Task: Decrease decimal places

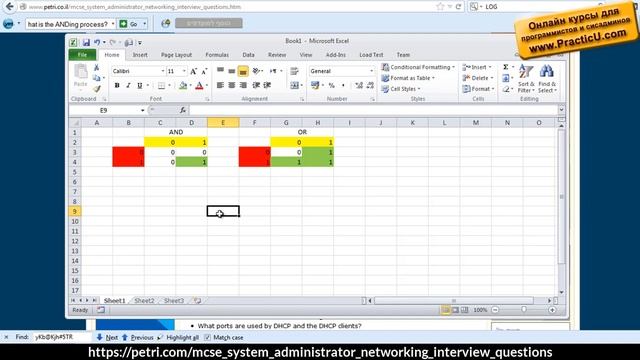Action: coord(370,85)
